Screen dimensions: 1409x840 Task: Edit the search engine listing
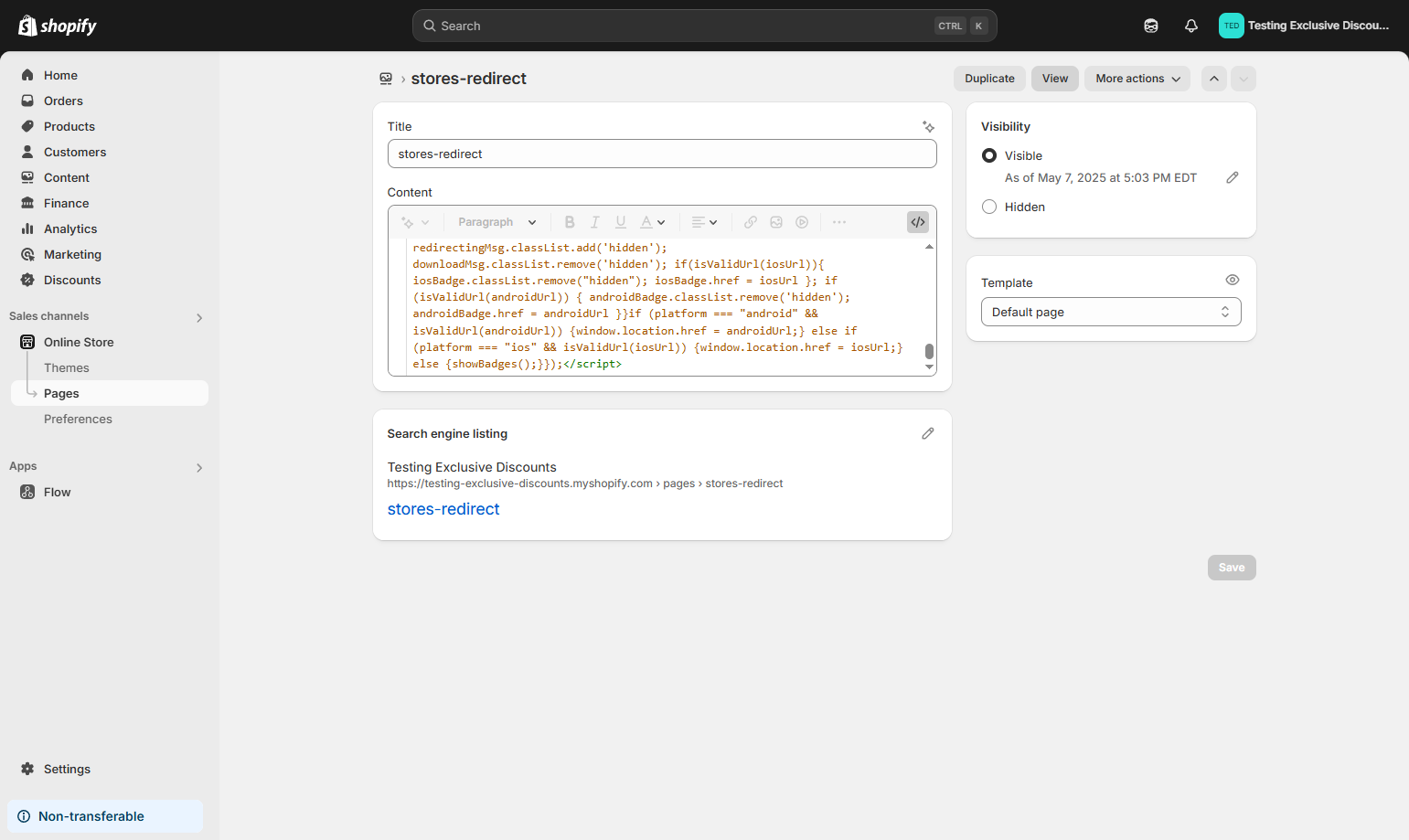coord(928,433)
